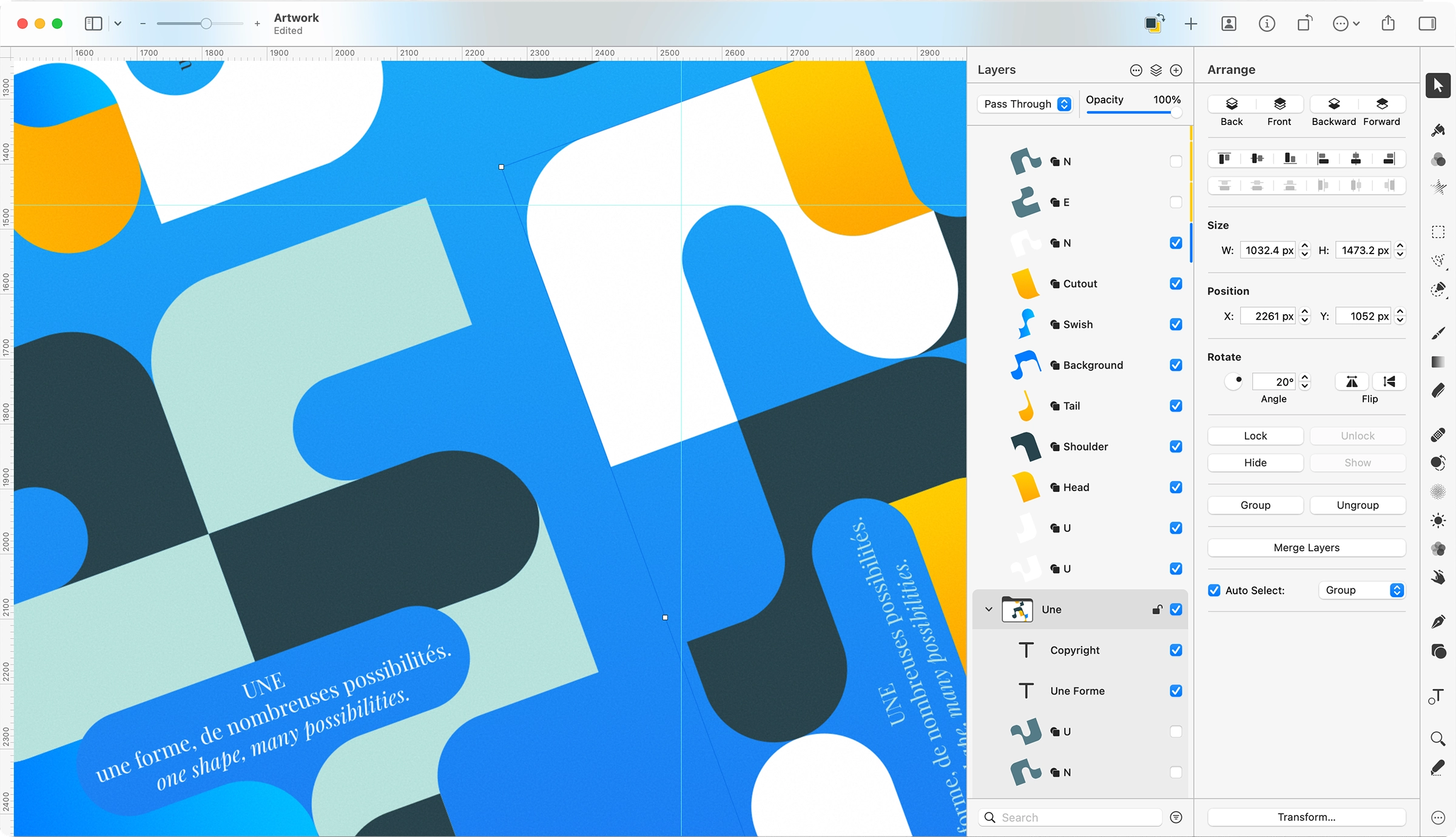1456x837 pixels.
Task: Click the Bring to Front arrange icon
Action: tap(1279, 104)
